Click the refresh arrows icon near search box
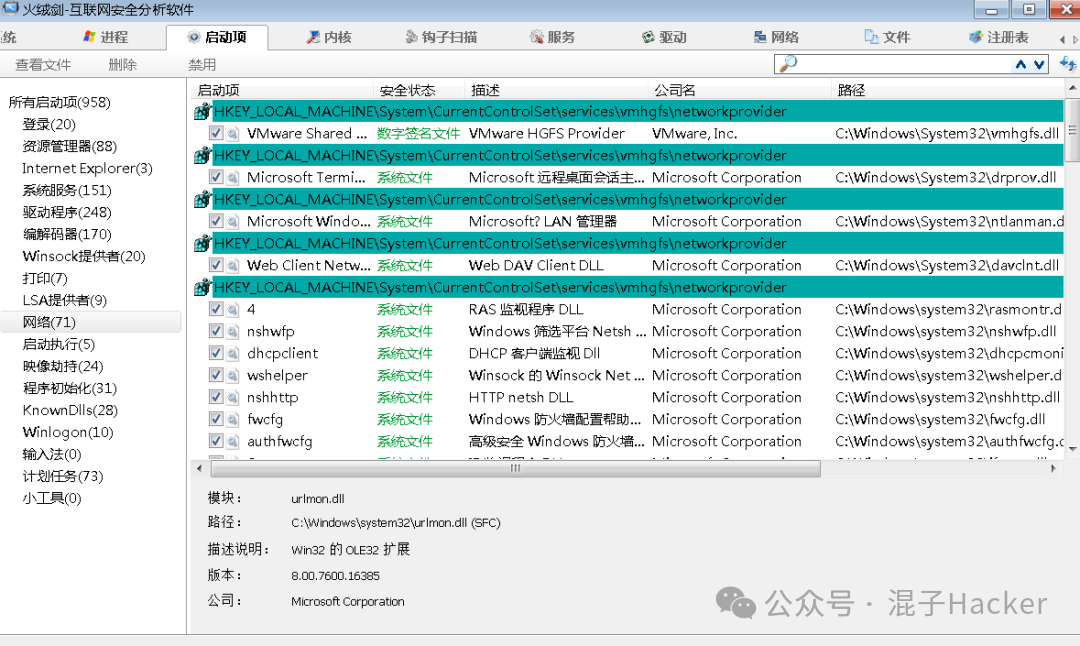 (1066, 63)
